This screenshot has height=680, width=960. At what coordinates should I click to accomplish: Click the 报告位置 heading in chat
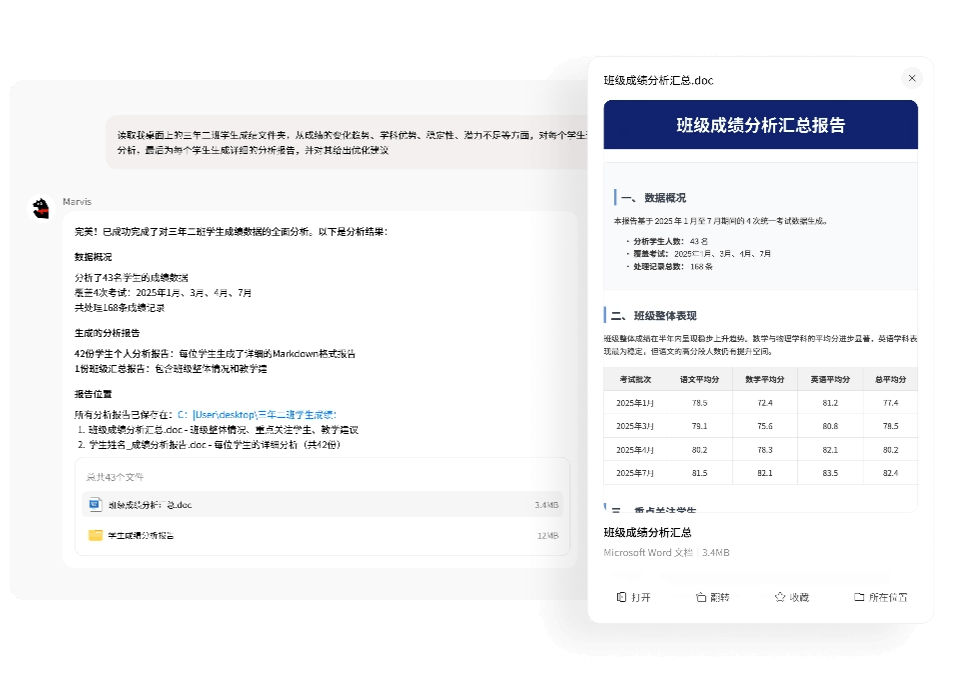coord(93,394)
